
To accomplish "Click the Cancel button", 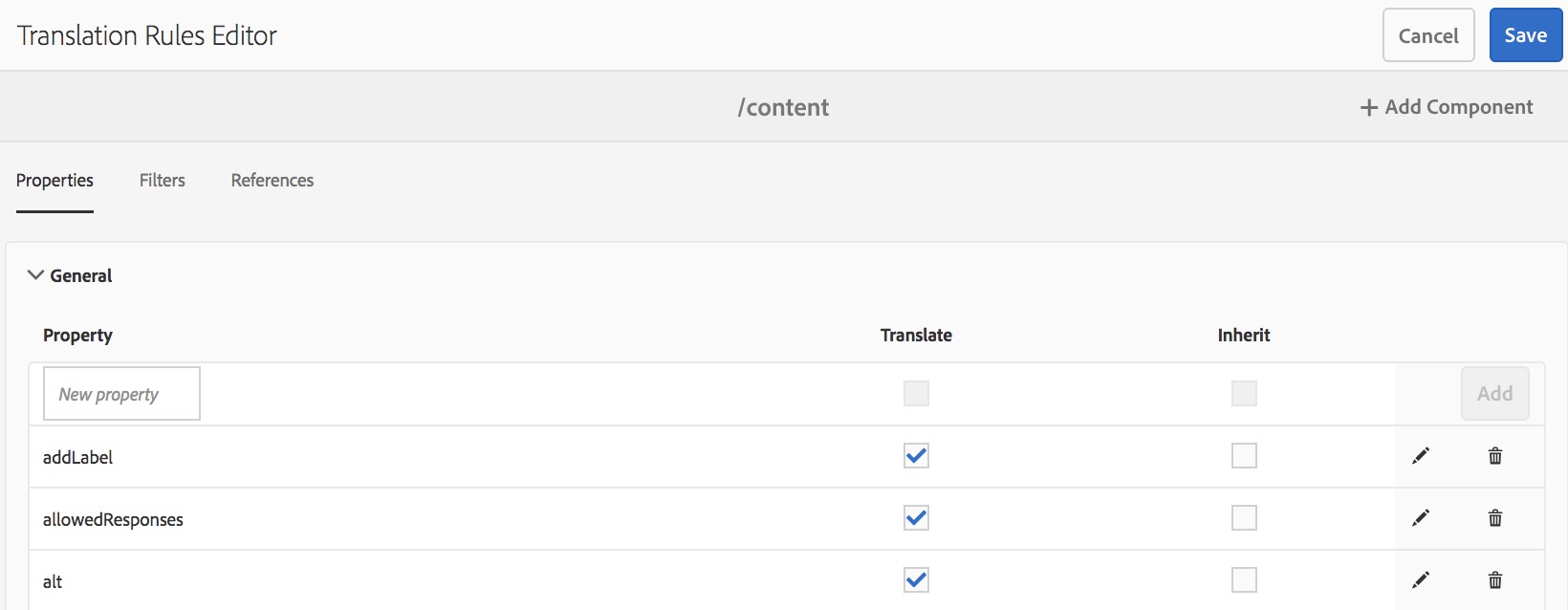I will click(1428, 36).
